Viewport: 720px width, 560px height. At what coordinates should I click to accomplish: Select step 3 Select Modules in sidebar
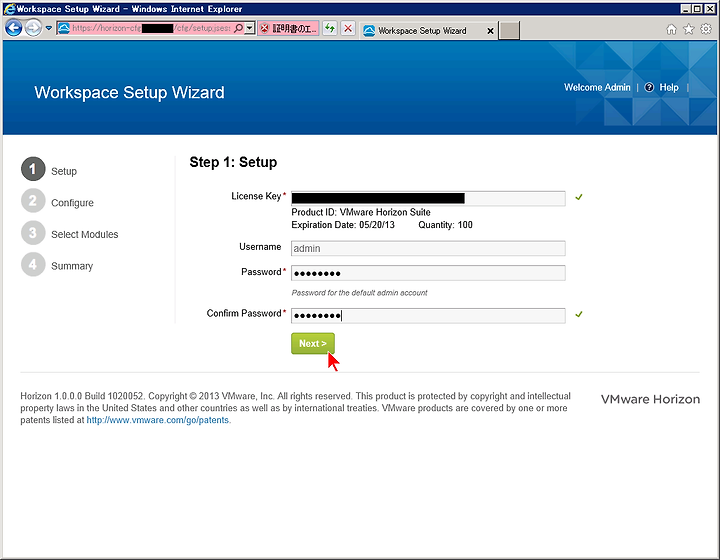(70, 233)
